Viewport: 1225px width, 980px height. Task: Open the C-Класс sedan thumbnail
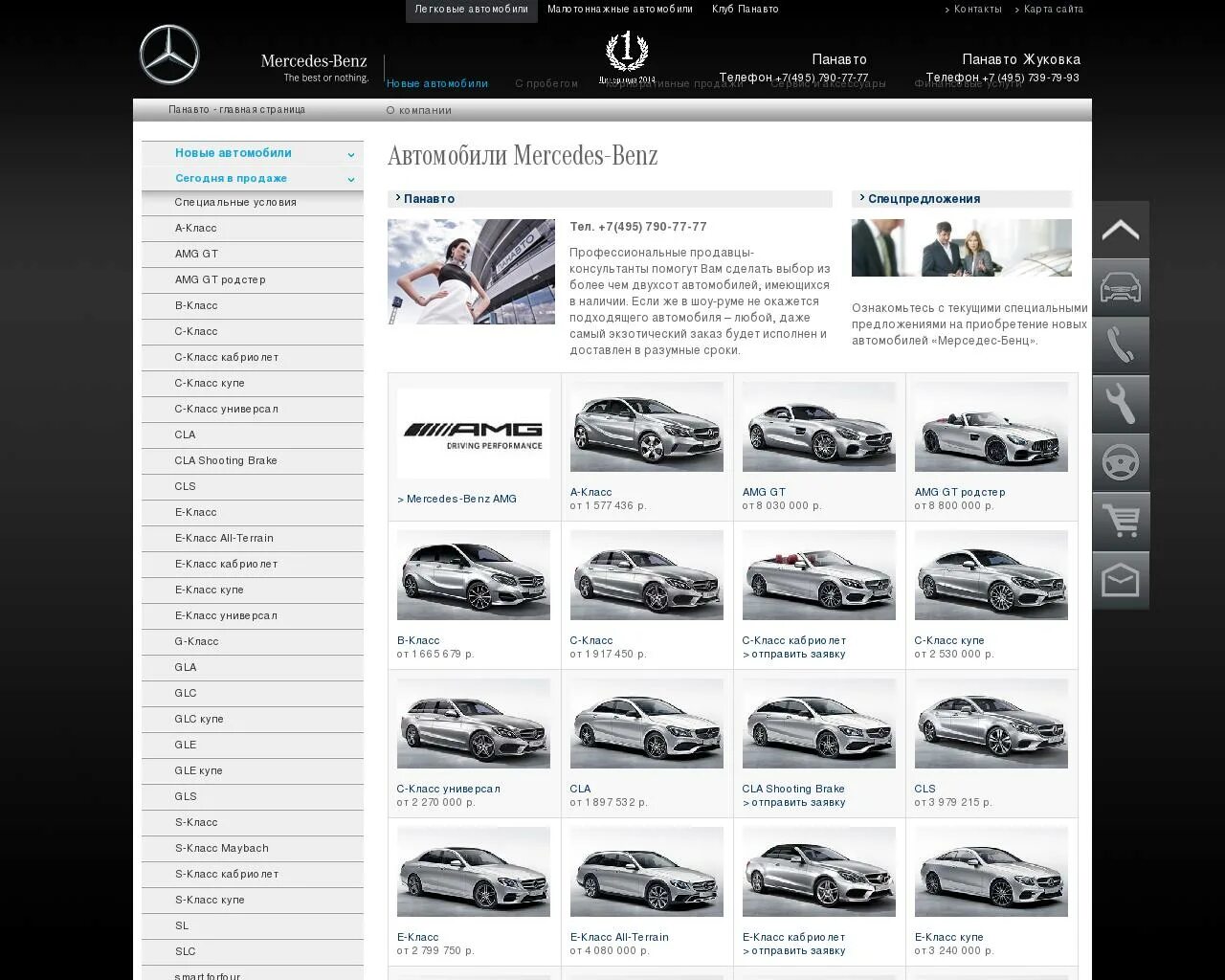click(x=647, y=575)
